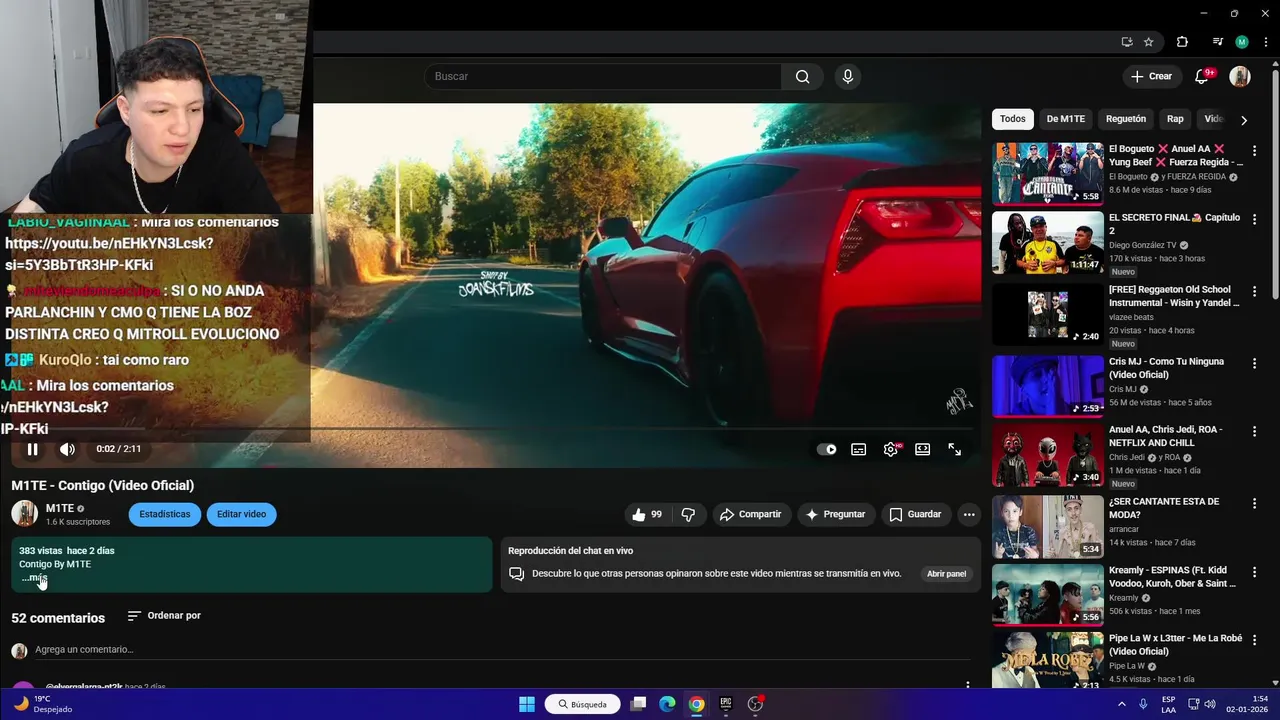Screen dimensions: 1280x720
Task: Click the Compartir button
Action: pos(751,515)
